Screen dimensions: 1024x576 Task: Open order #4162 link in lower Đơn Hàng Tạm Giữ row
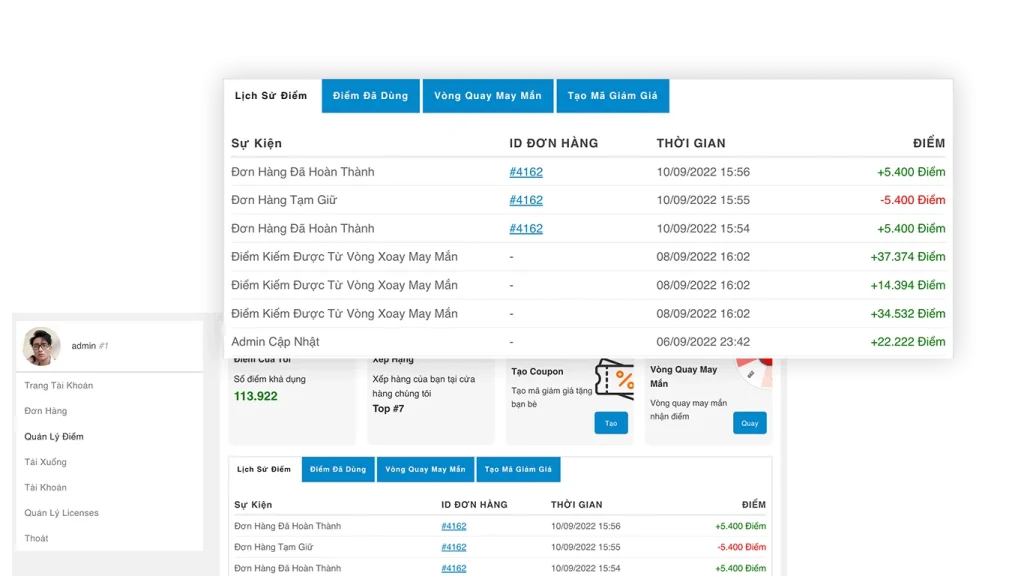point(454,547)
